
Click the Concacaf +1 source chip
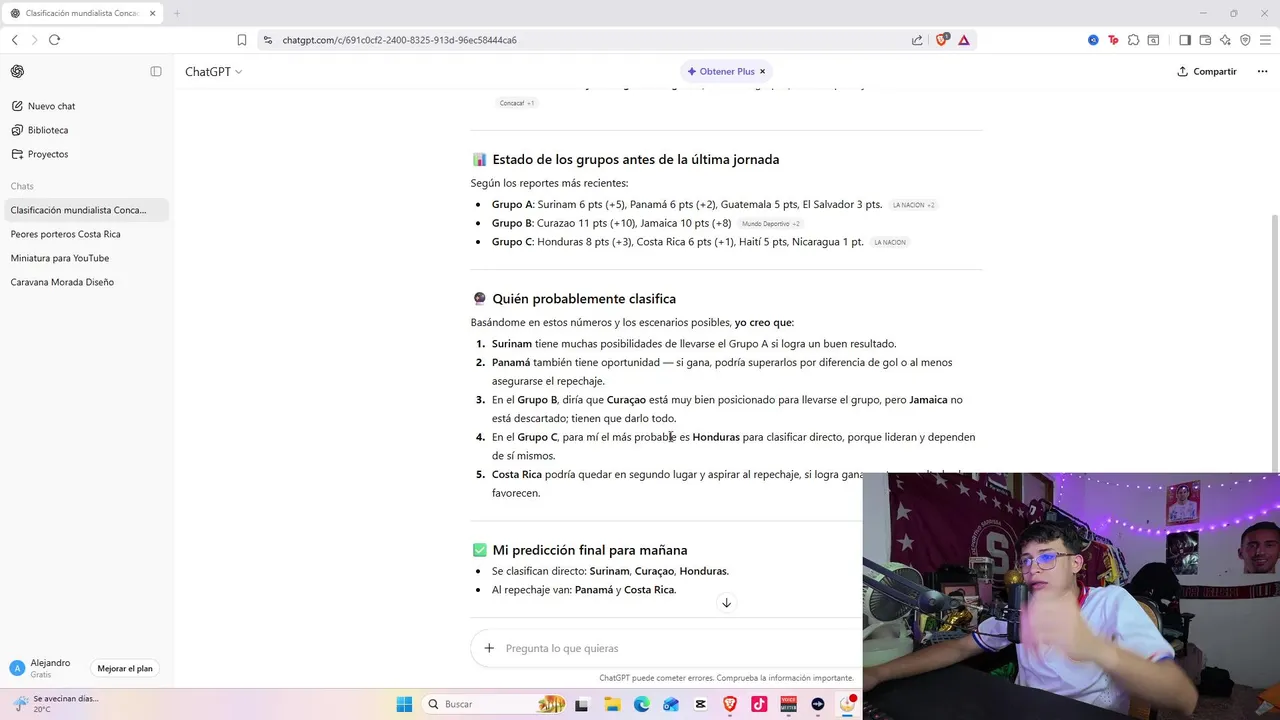[517, 103]
